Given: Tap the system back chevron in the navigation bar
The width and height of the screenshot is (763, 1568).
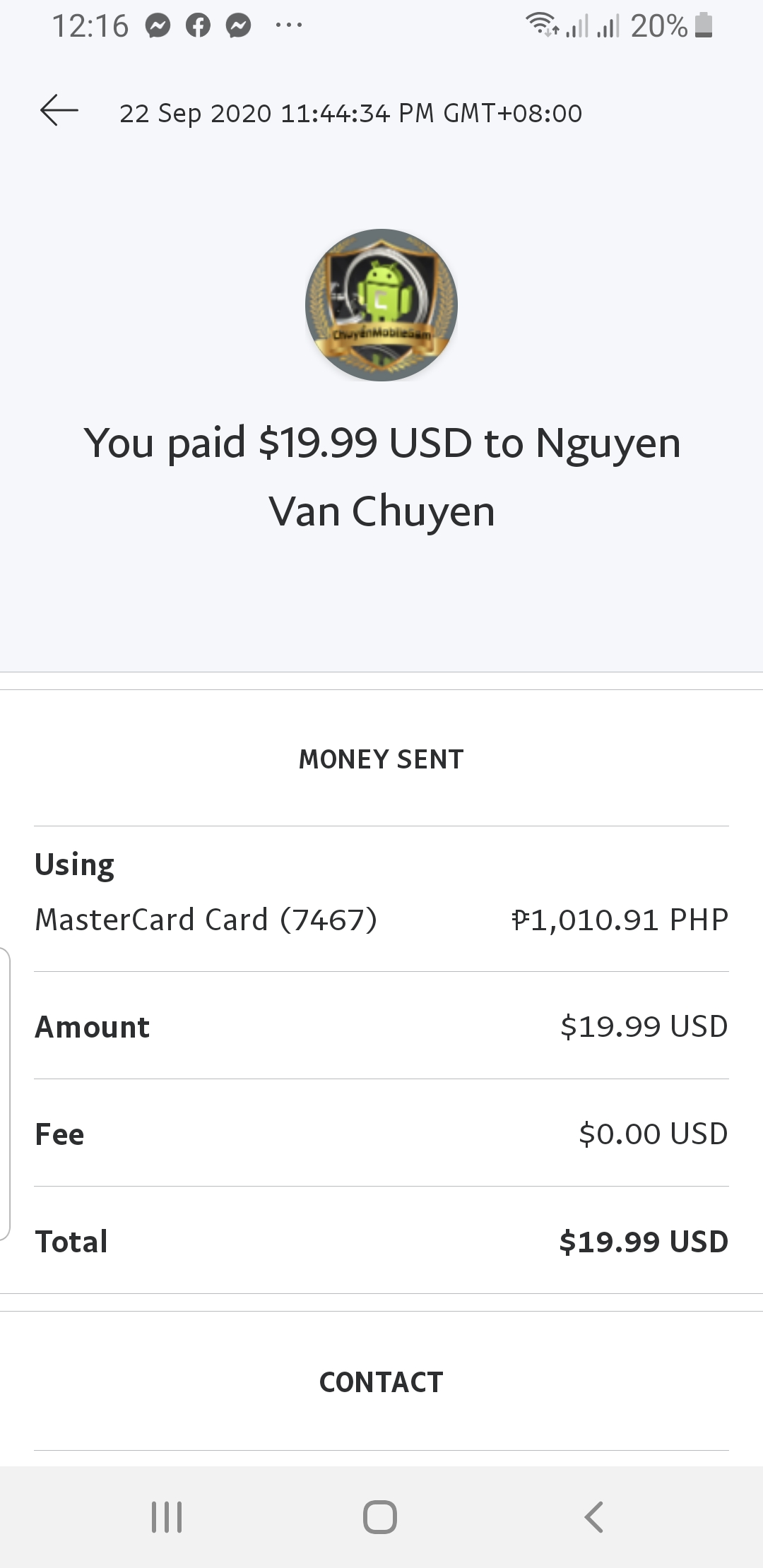Looking at the screenshot, I should (594, 1516).
